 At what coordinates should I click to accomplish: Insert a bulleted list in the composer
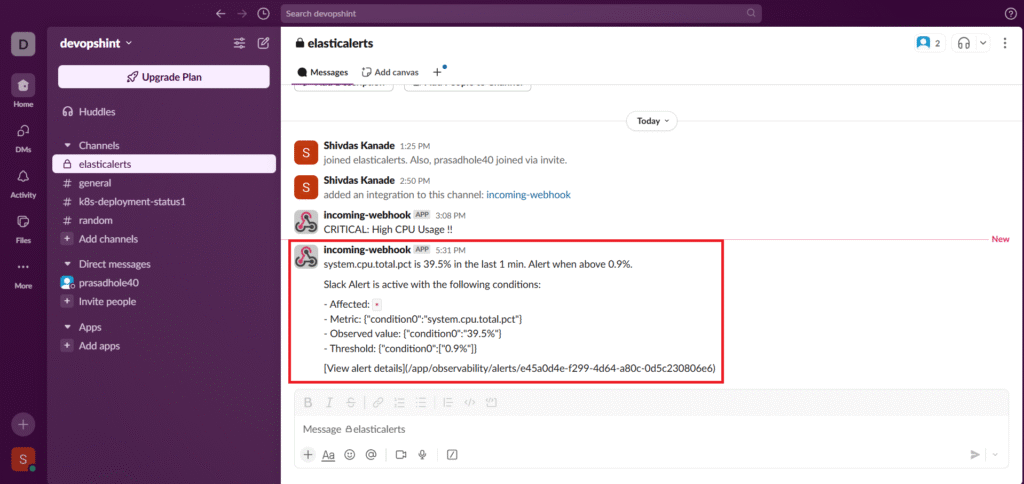pyautogui.click(x=421, y=402)
